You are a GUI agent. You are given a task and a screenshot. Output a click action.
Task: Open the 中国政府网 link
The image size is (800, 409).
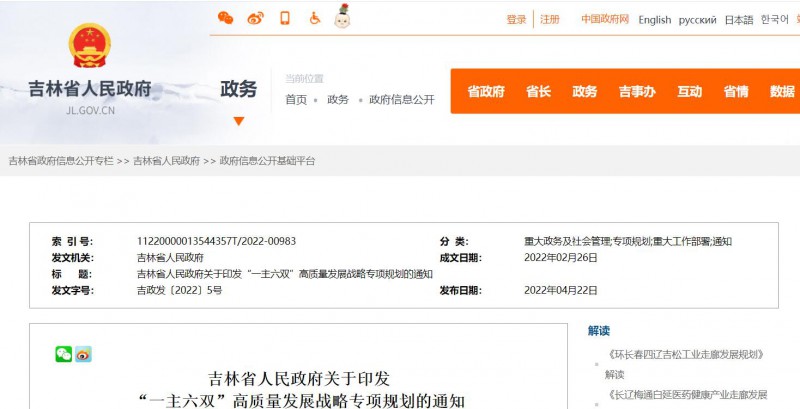coord(605,19)
